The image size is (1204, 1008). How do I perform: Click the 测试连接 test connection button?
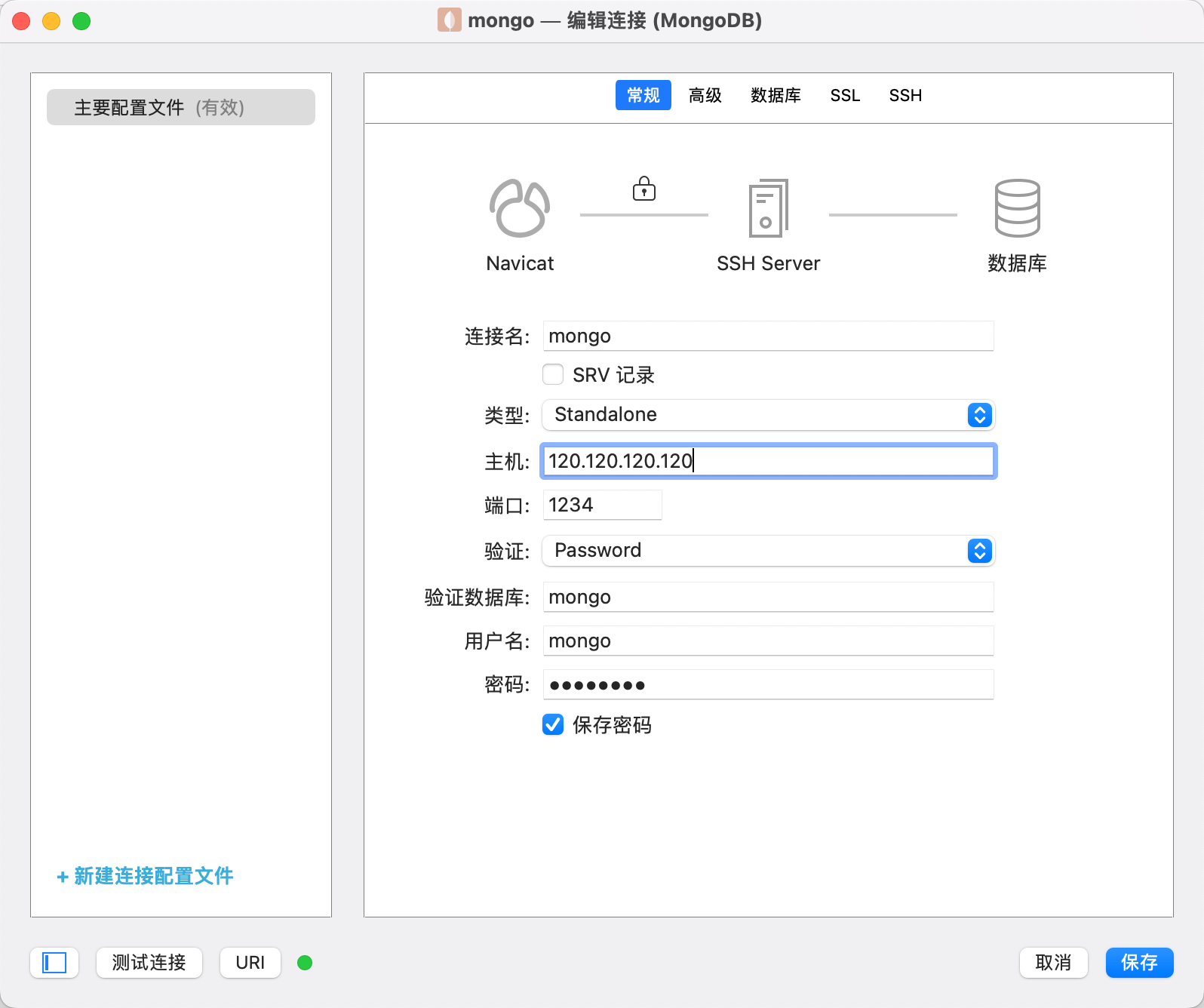tap(149, 963)
